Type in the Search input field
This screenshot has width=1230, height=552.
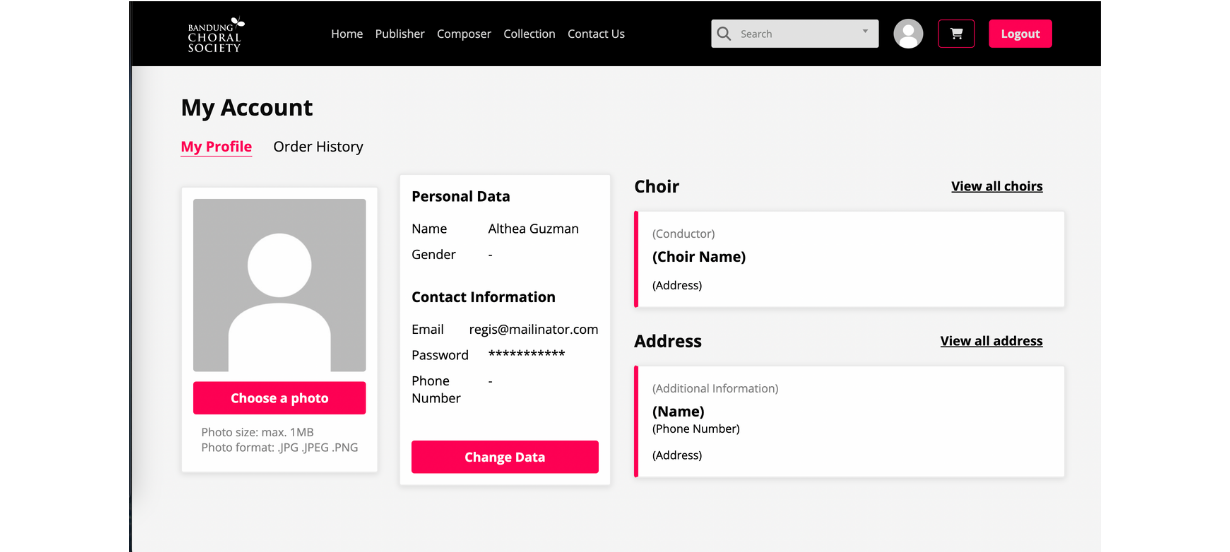pyautogui.click(x=795, y=34)
